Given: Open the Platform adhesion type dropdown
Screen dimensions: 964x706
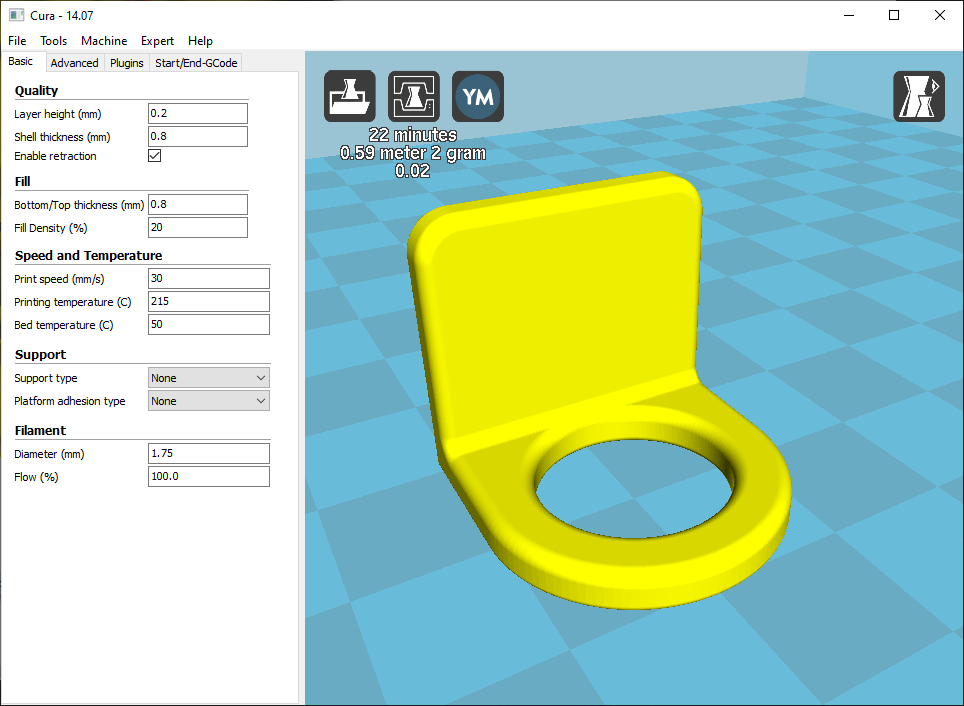Looking at the screenshot, I should click(208, 400).
